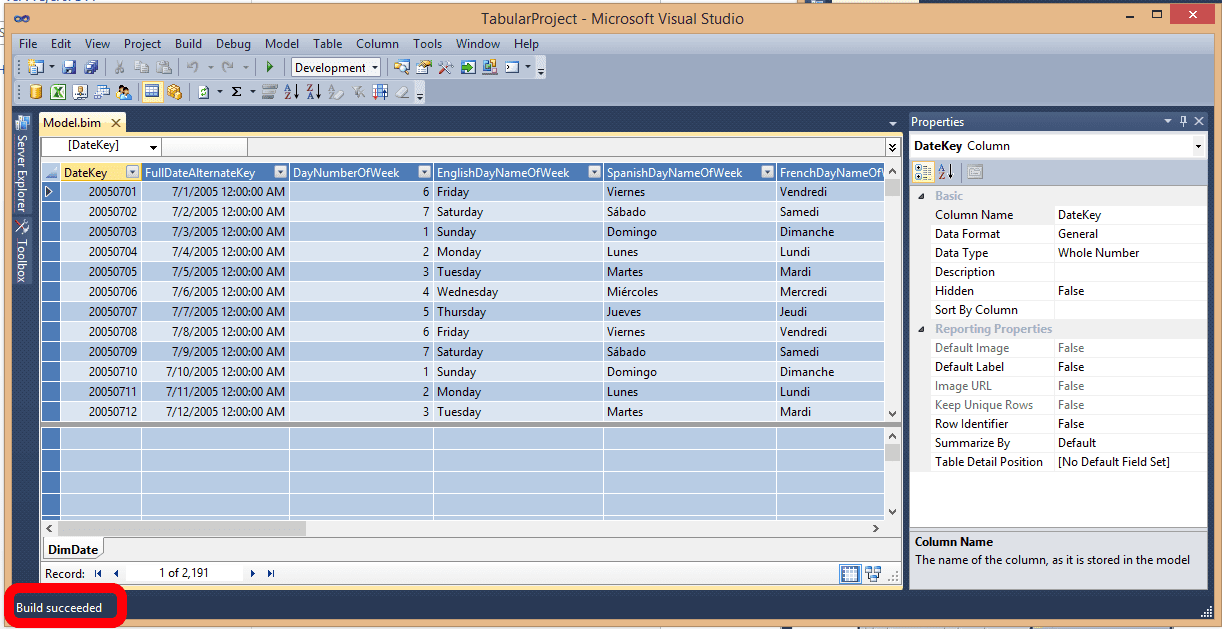The width and height of the screenshot is (1222, 629).
Task: Go to the previous record
Action: (116, 574)
